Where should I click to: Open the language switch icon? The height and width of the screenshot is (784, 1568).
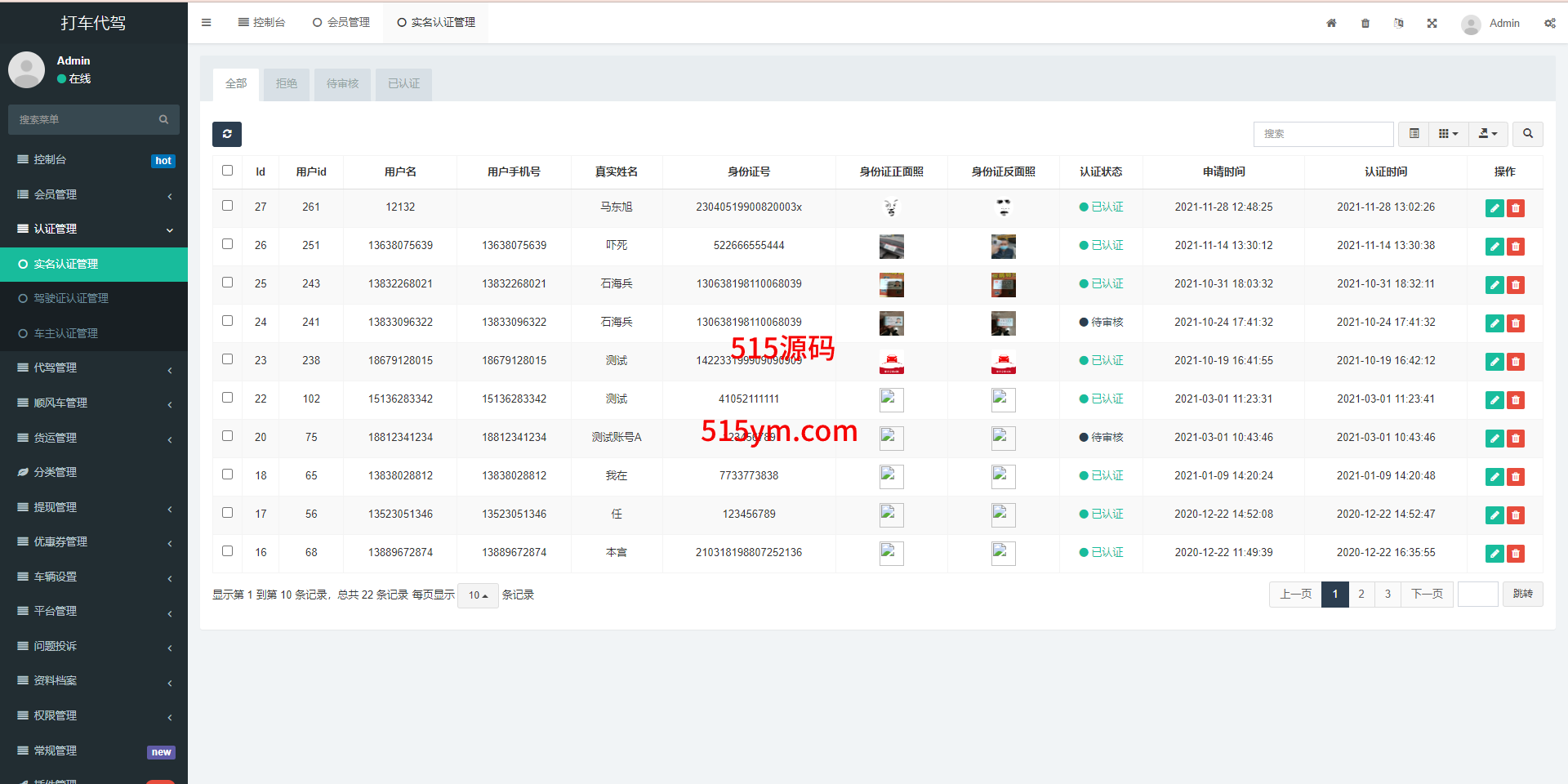click(1398, 23)
